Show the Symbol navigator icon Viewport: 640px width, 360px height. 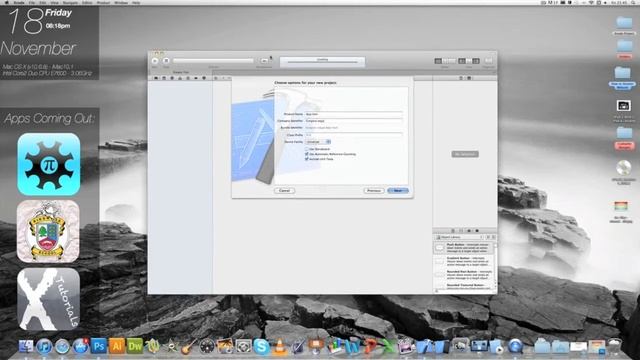164,78
